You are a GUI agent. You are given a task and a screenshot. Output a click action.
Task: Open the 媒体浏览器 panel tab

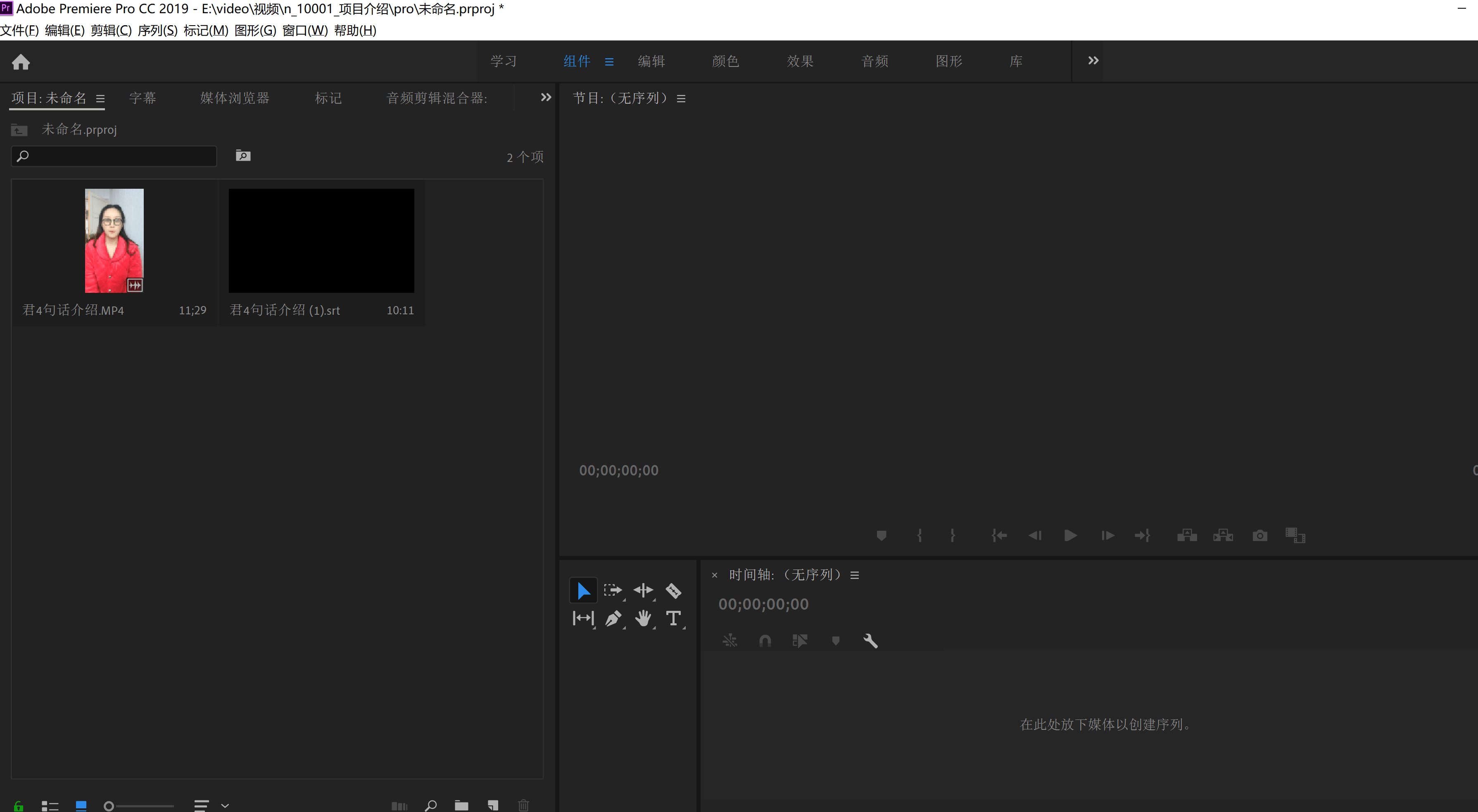click(235, 98)
